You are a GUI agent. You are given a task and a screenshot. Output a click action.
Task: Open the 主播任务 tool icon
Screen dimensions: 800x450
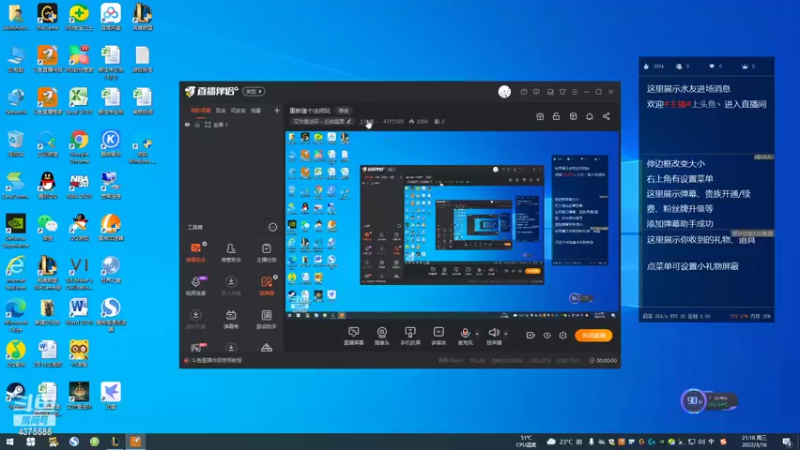click(x=266, y=252)
